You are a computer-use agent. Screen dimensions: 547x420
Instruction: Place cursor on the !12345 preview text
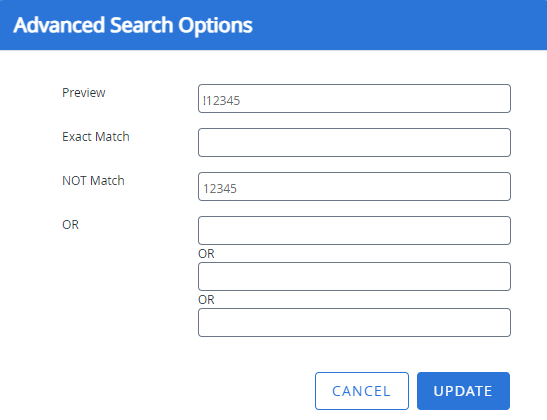[222, 101]
